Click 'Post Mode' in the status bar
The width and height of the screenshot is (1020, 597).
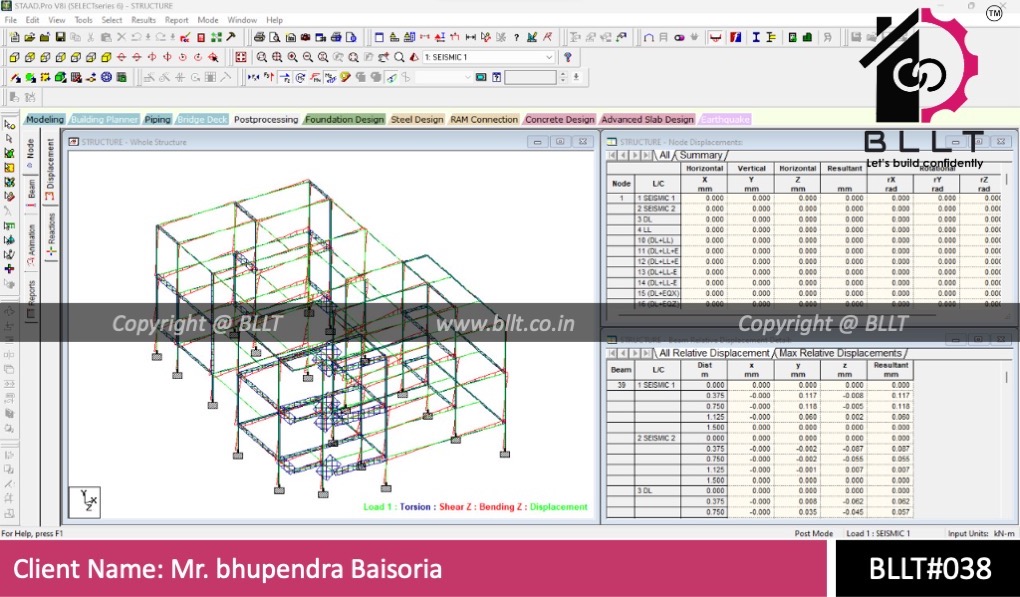tap(814, 533)
